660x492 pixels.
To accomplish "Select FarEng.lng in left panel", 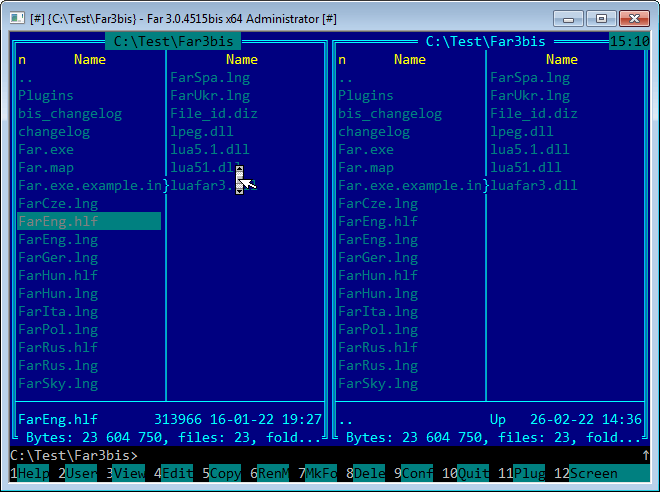I will pos(58,239).
